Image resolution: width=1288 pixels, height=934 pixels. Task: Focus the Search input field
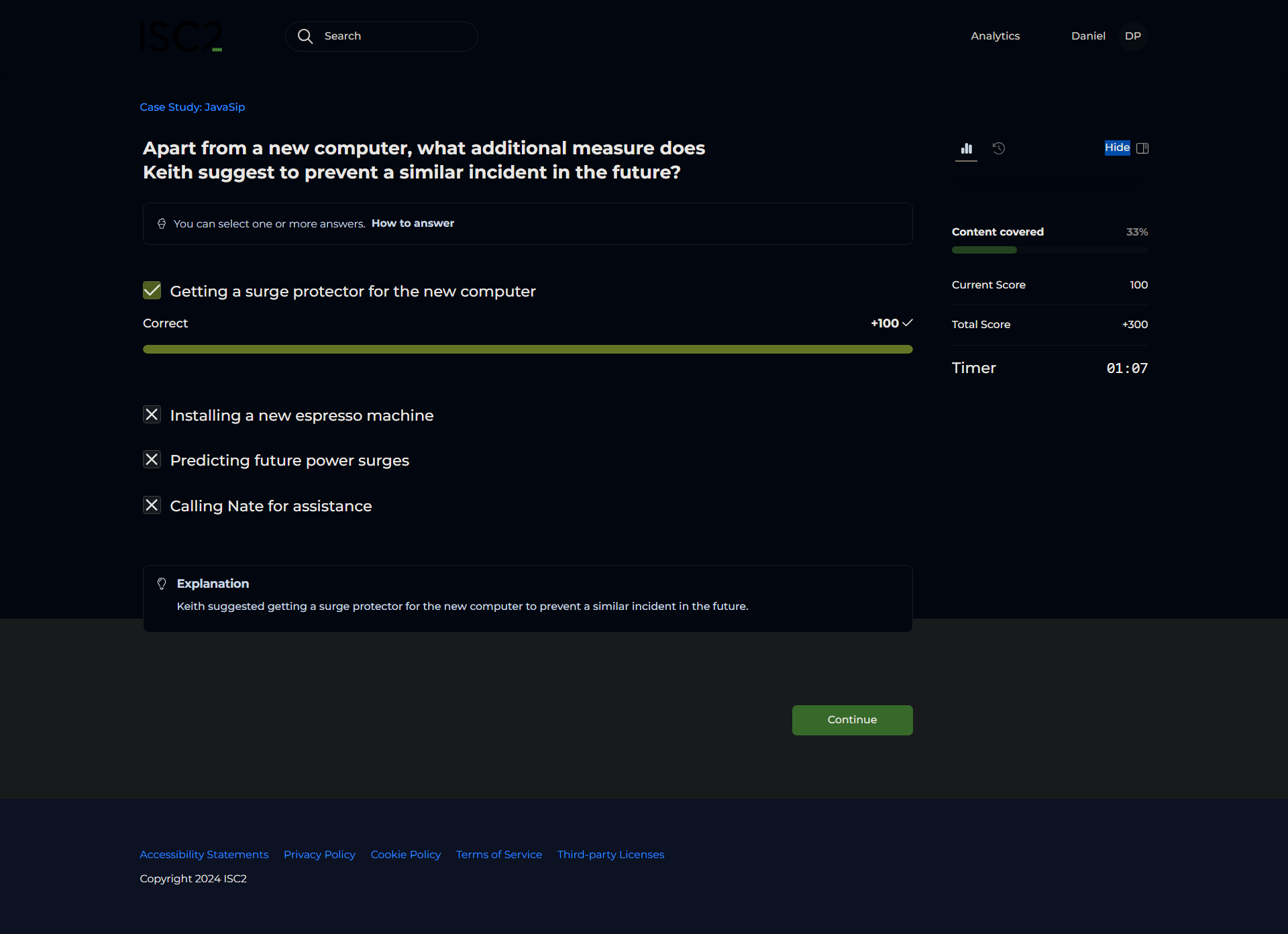pyautogui.click(x=396, y=36)
